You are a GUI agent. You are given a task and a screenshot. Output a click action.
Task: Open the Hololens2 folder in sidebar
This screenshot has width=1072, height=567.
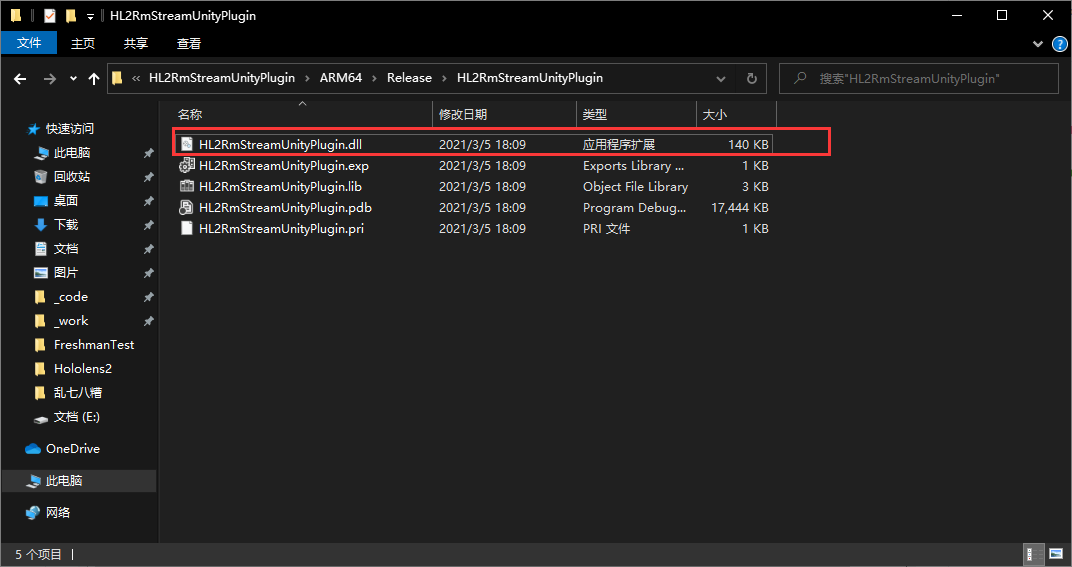click(83, 369)
